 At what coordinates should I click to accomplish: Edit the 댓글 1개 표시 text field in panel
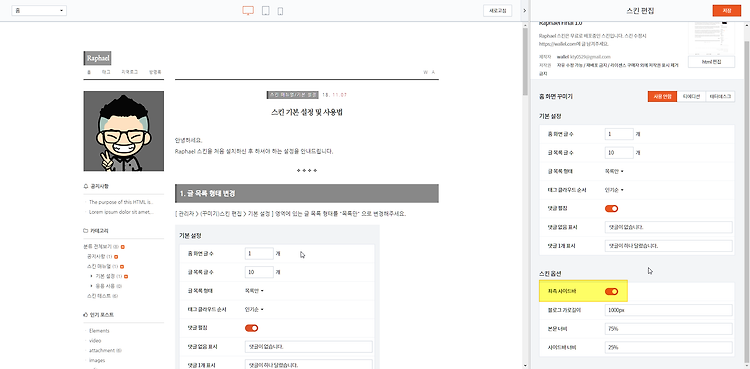[669, 246]
